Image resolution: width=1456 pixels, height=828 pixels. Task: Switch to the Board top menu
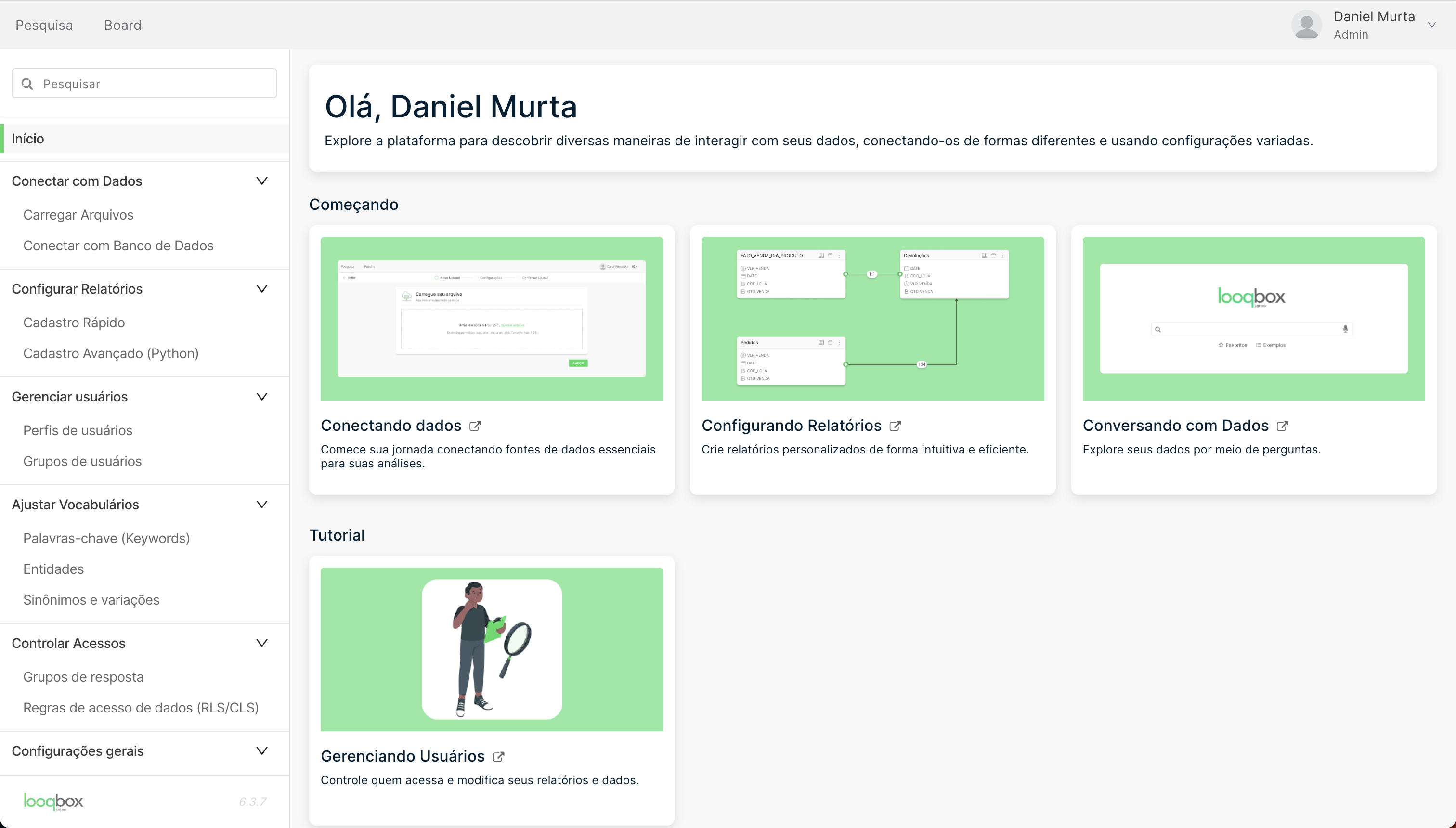[123, 25]
